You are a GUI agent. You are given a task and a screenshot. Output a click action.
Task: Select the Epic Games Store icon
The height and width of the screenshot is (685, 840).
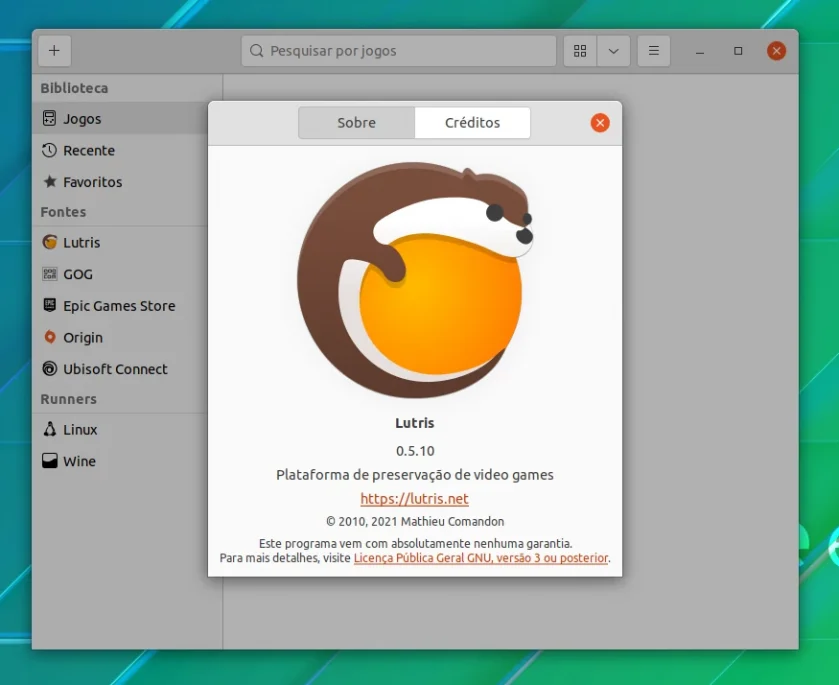(49, 305)
